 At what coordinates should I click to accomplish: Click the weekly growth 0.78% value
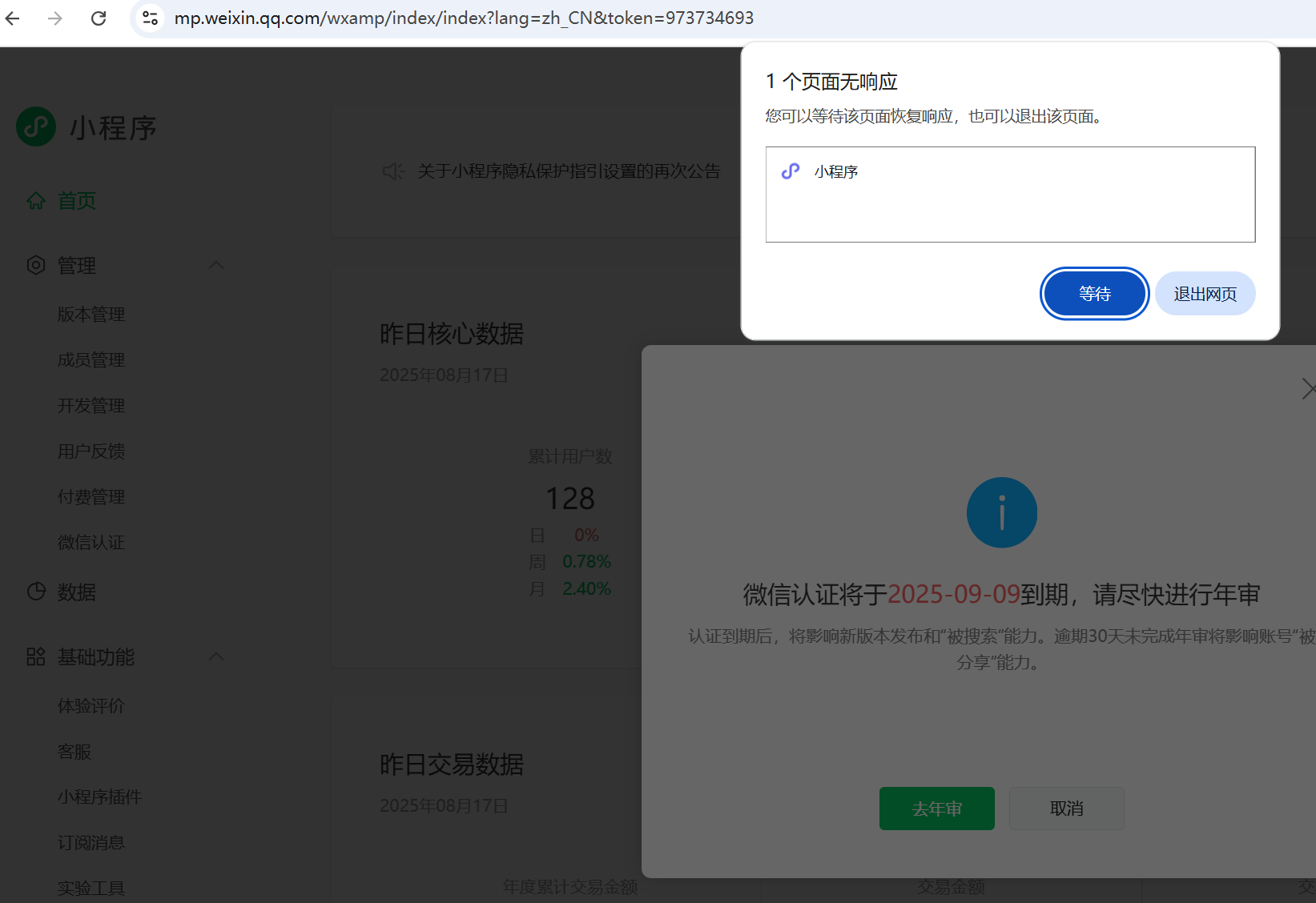pyautogui.click(x=586, y=562)
